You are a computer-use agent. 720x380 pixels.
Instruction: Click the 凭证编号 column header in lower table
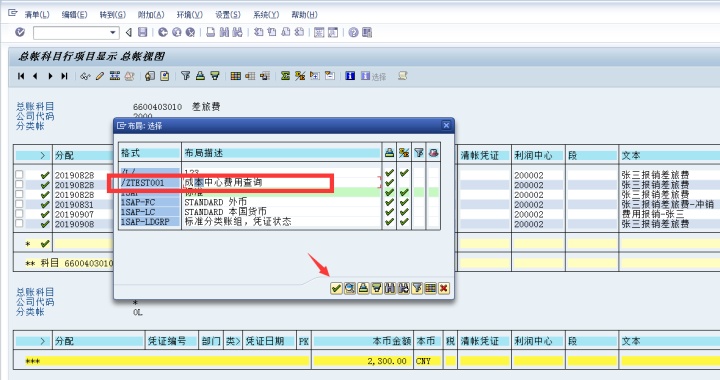coord(172,341)
